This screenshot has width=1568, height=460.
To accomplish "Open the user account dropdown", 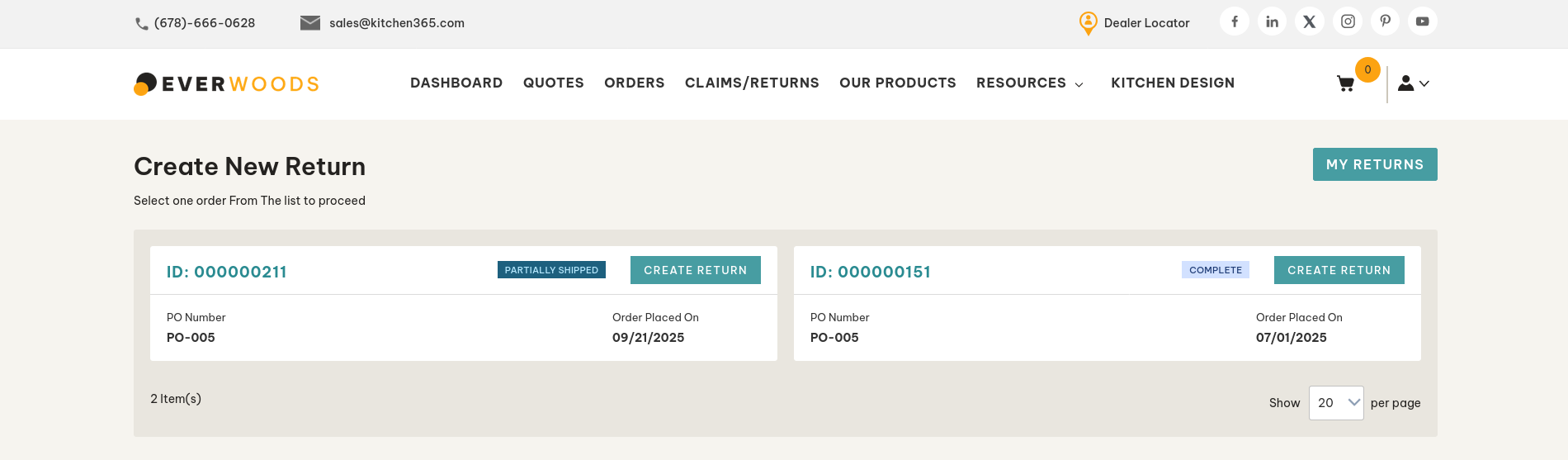I will point(1413,83).
